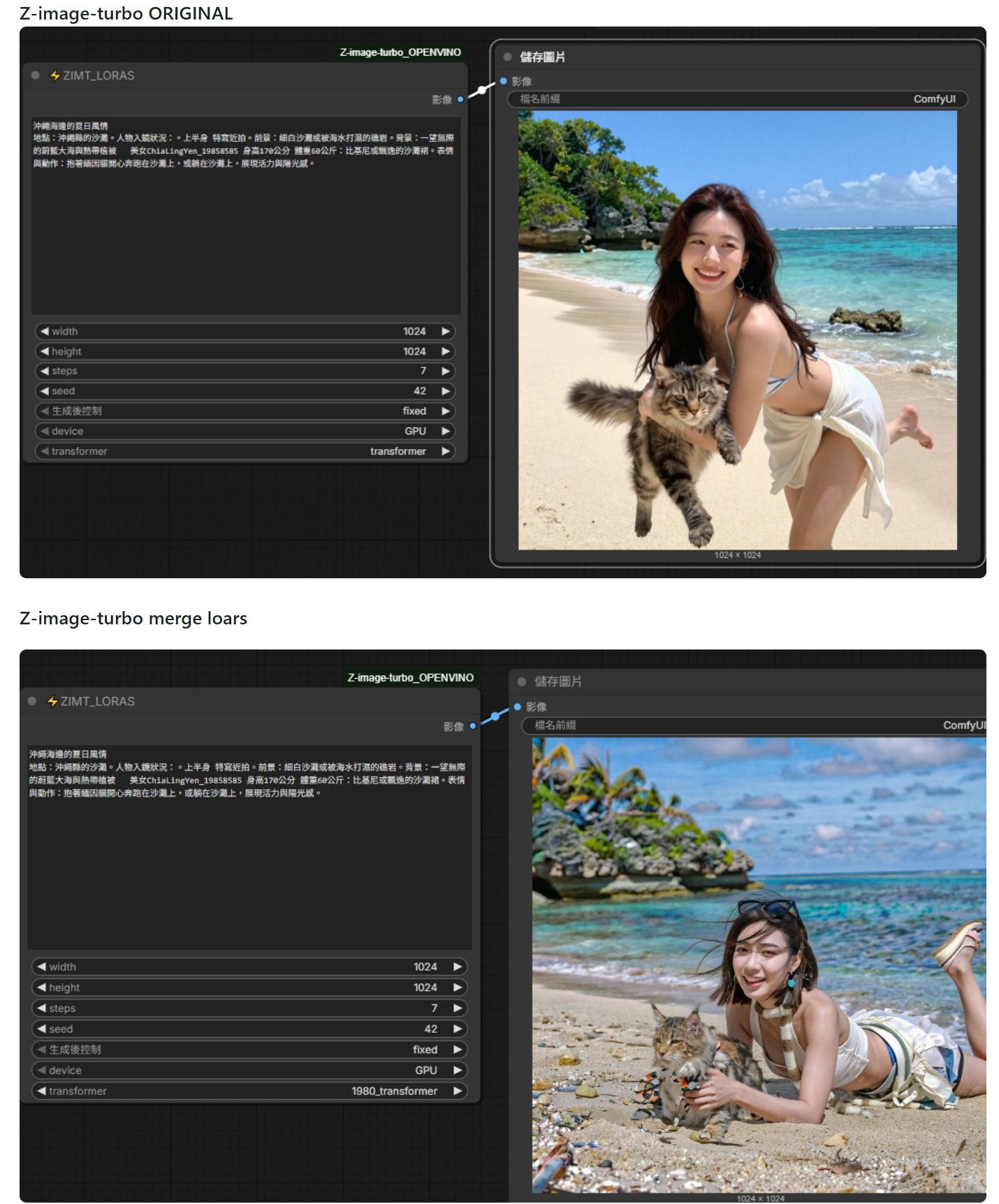Image resolution: width=999 pixels, height=1204 pixels.
Task: Open the device GPU dropdown in top node
Action: (245, 431)
